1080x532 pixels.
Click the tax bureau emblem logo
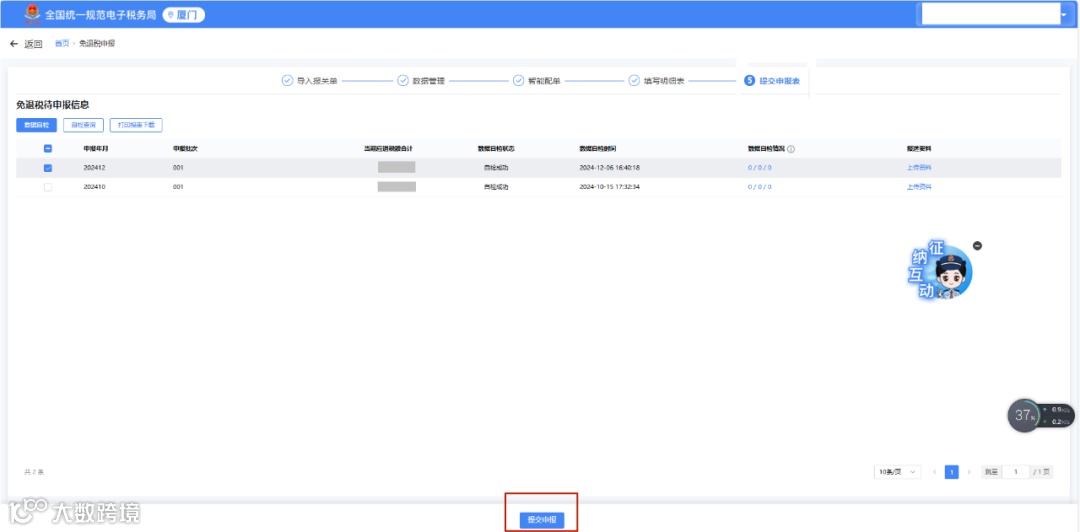(32, 14)
